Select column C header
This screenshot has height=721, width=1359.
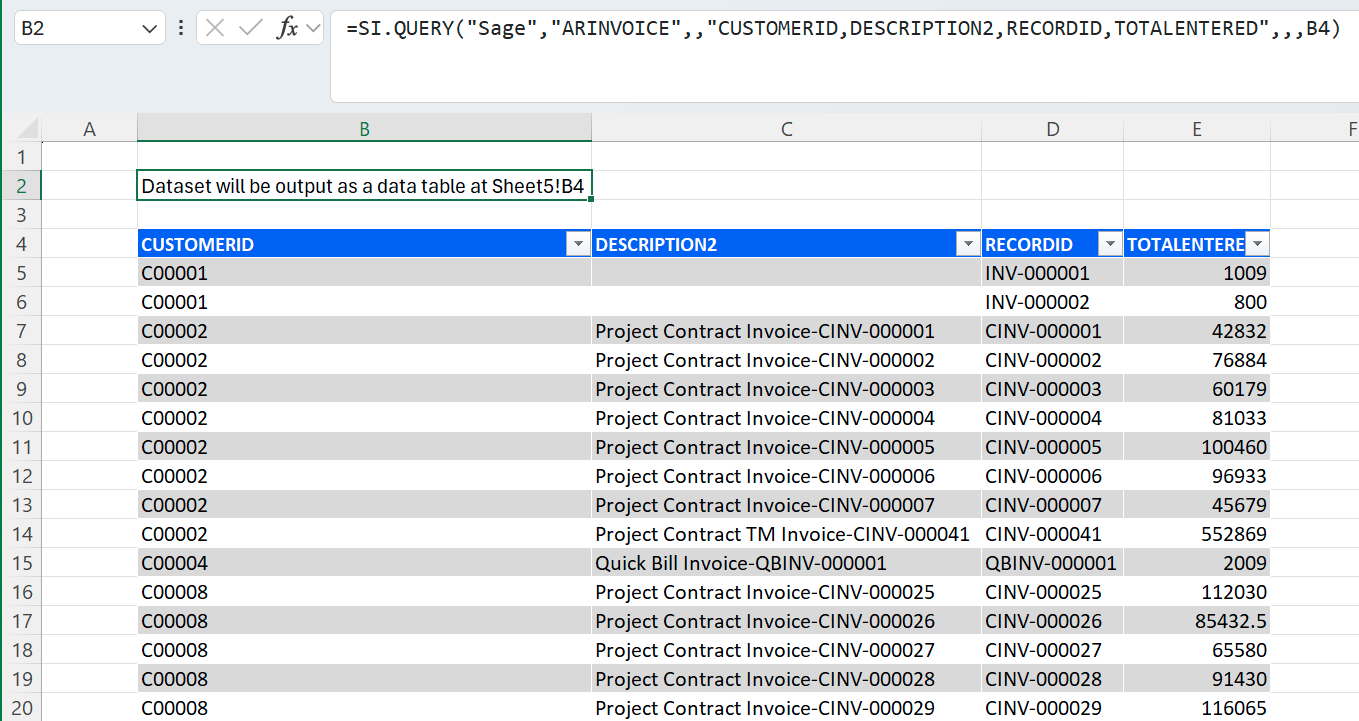click(x=786, y=129)
